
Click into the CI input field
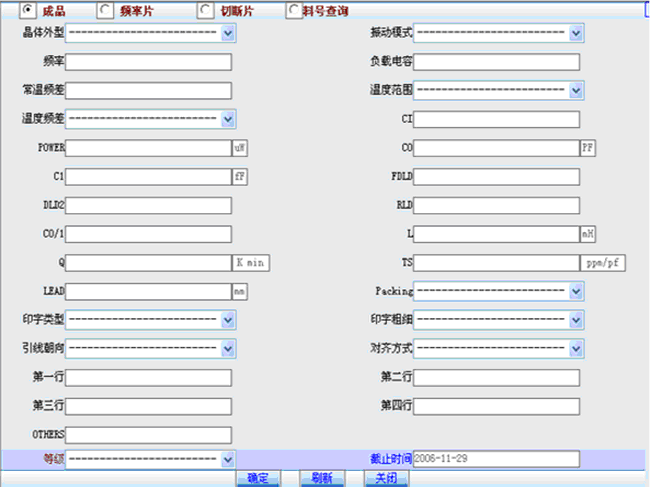(x=496, y=119)
